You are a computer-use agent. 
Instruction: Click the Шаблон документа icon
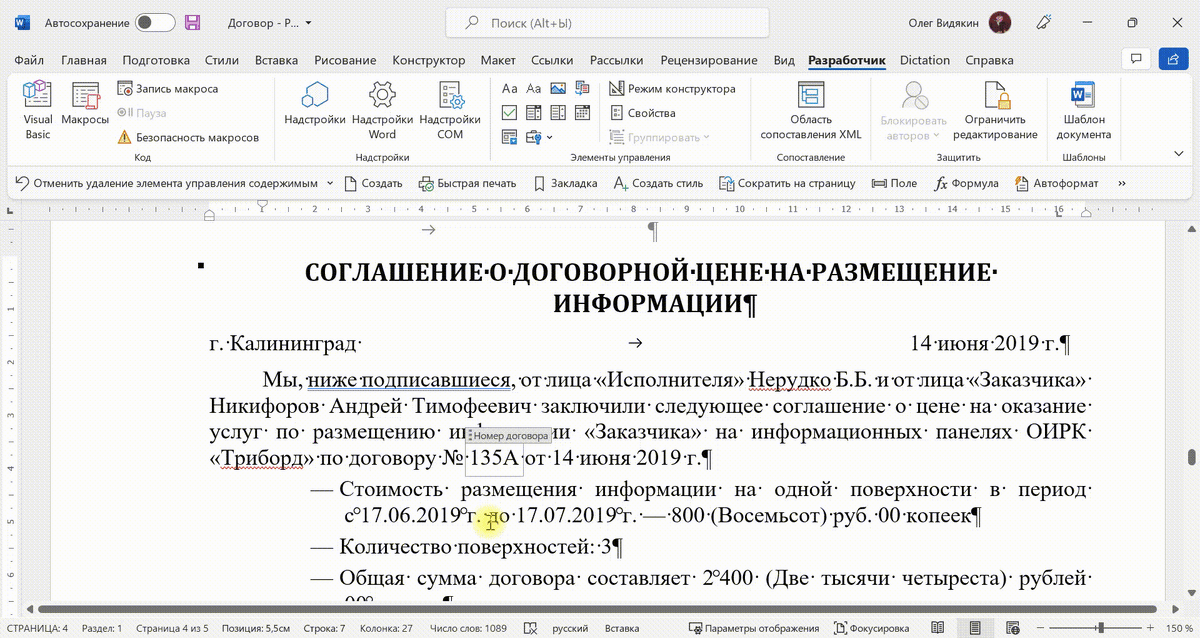(x=1083, y=105)
